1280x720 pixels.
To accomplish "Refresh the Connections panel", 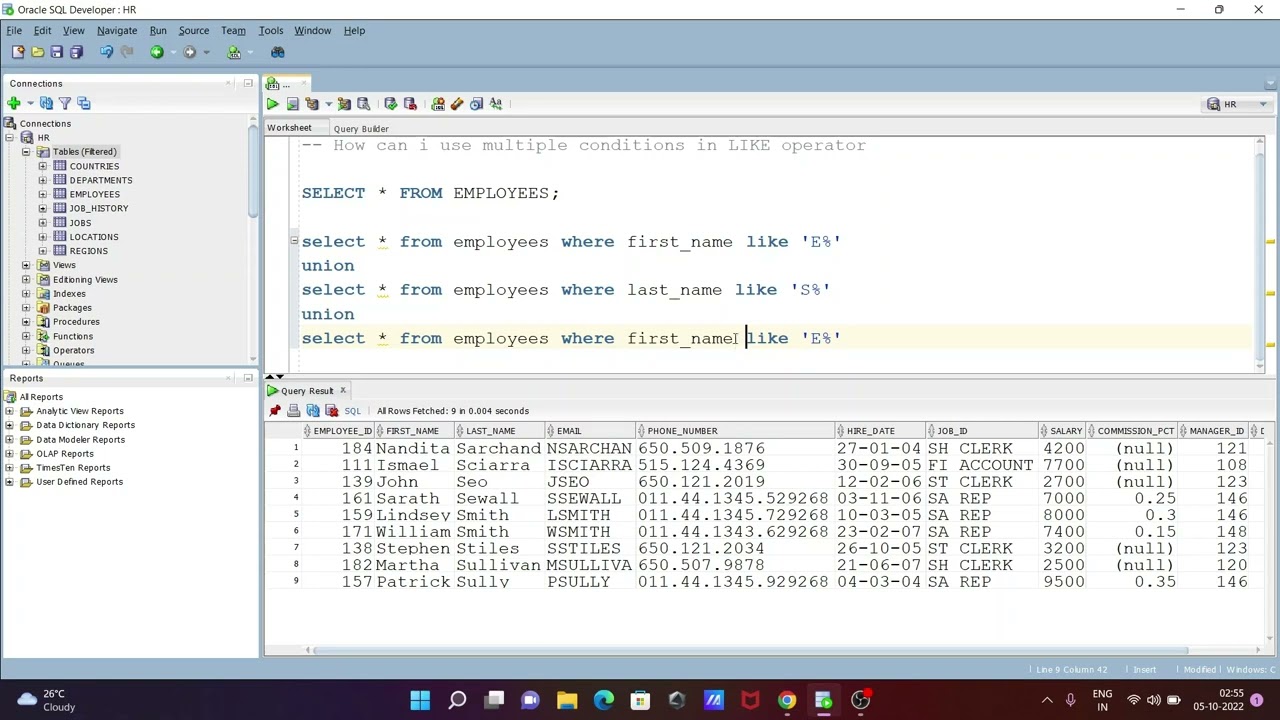I will [x=46, y=103].
